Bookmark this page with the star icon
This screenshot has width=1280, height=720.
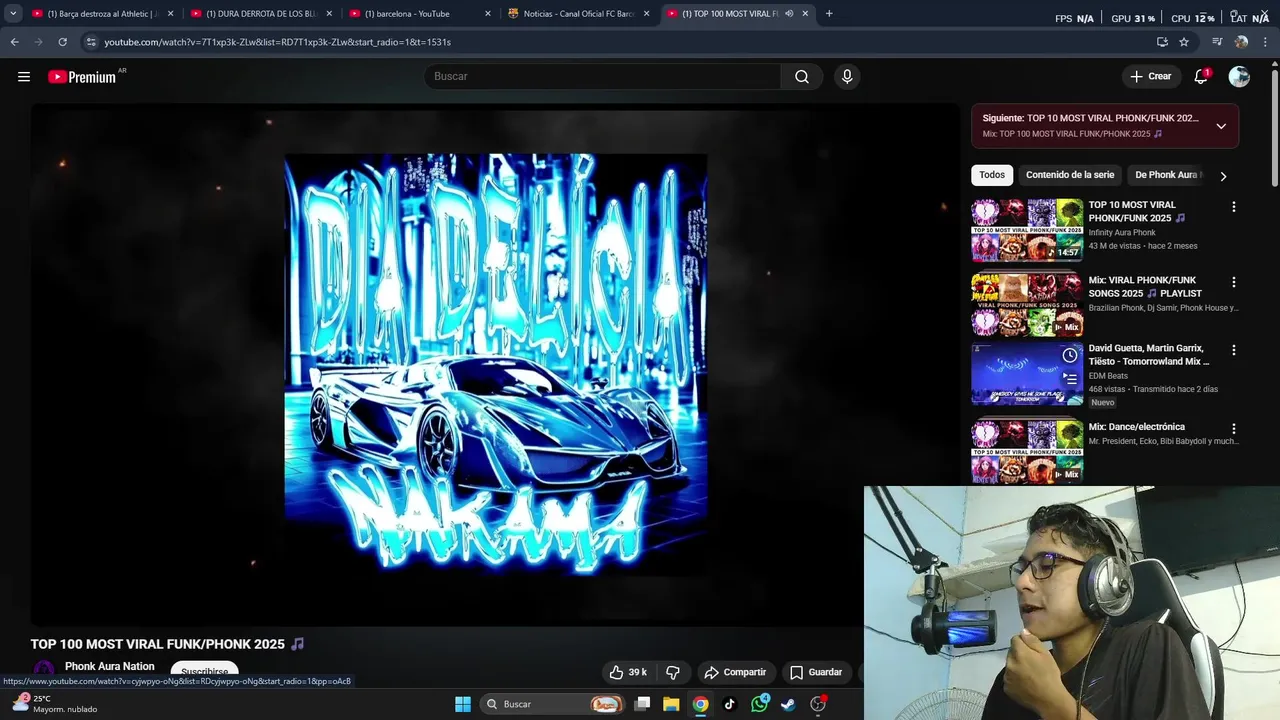click(x=1184, y=42)
